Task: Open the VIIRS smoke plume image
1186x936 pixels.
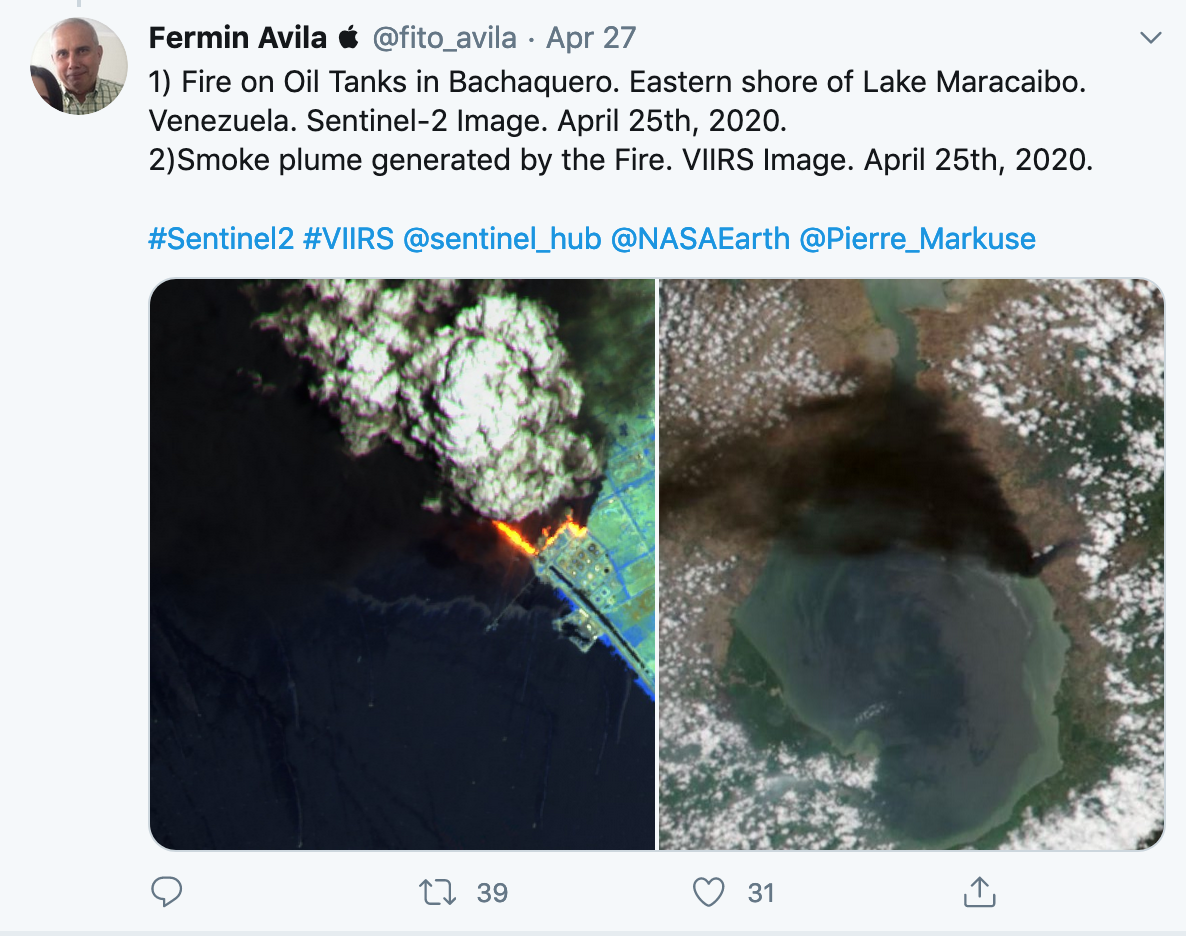Action: [911, 564]
